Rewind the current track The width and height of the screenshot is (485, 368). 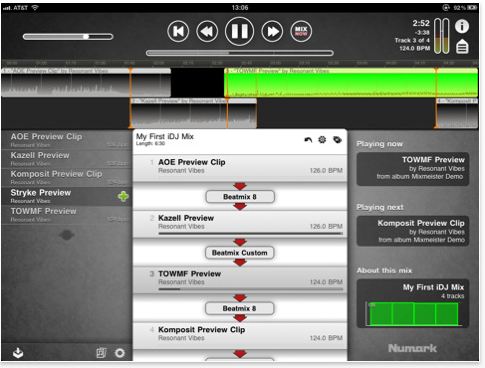click(x=207, y=31)
